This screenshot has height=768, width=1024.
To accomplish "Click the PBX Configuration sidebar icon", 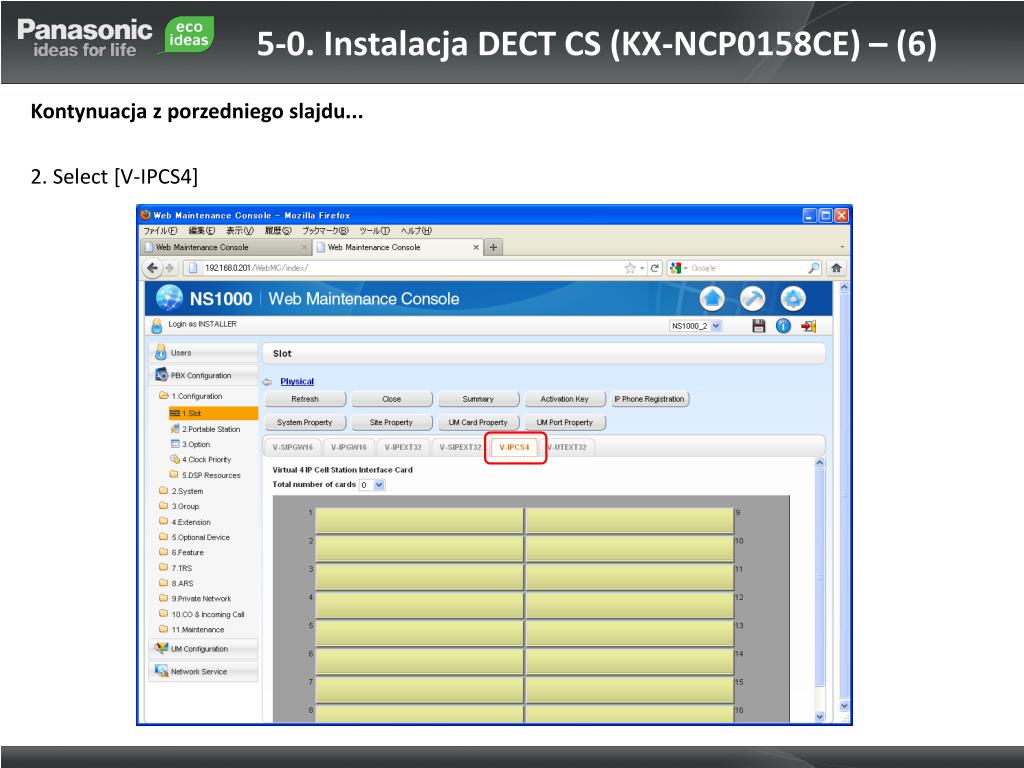I will pos(161,375).
